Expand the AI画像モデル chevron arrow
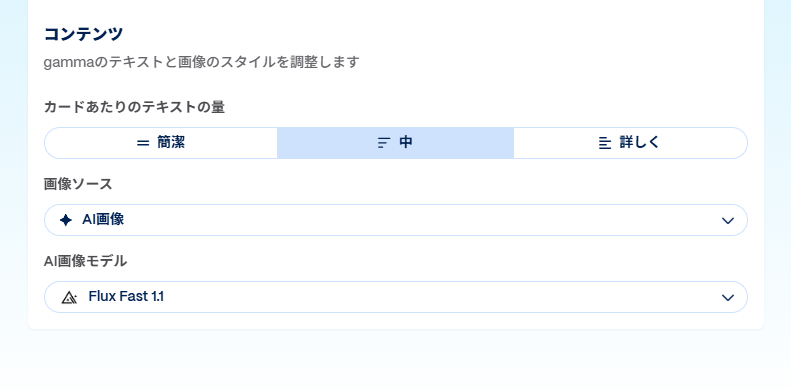This screenshot has height=389, width=791. (727, 298)
